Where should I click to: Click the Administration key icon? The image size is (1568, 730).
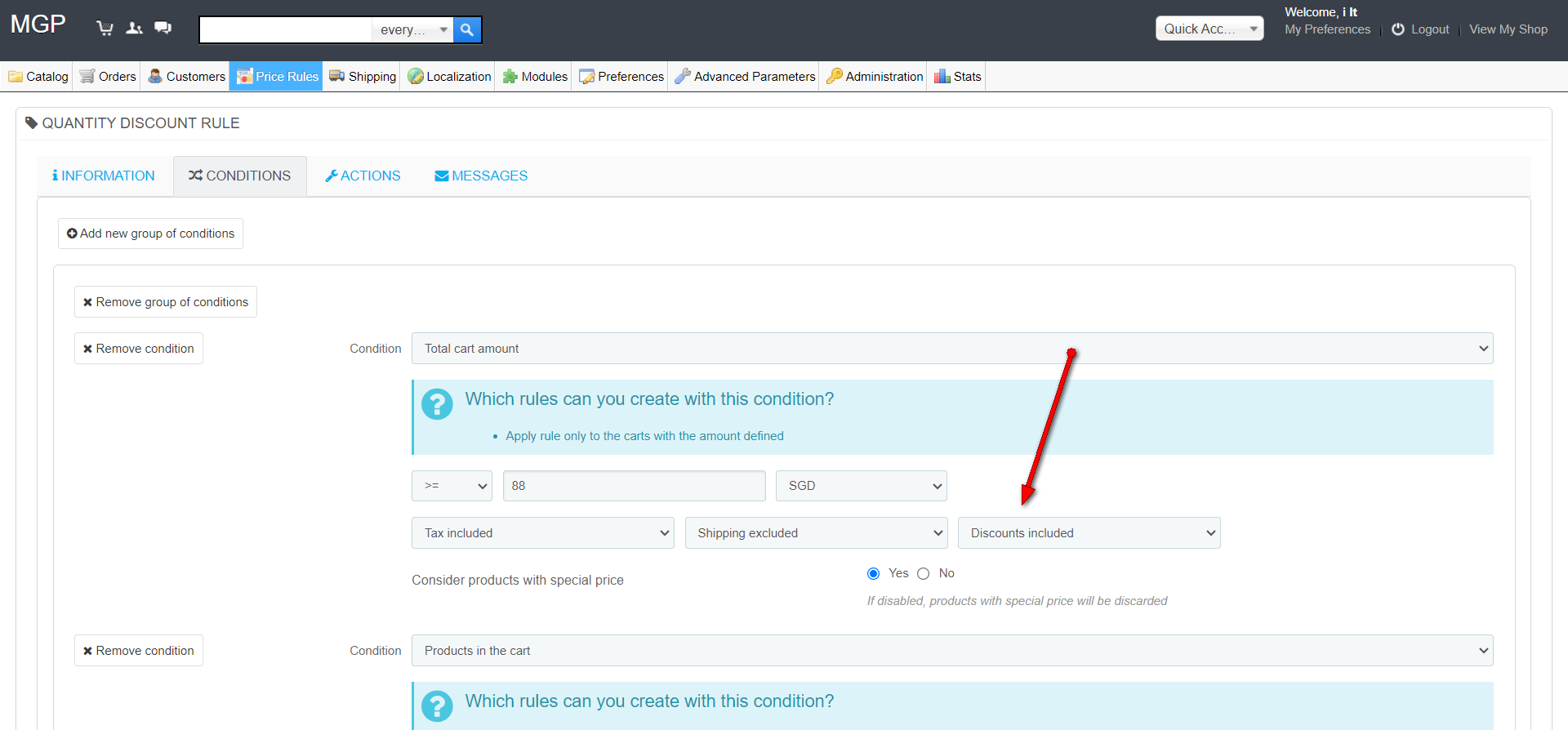(x=834, y=77)
